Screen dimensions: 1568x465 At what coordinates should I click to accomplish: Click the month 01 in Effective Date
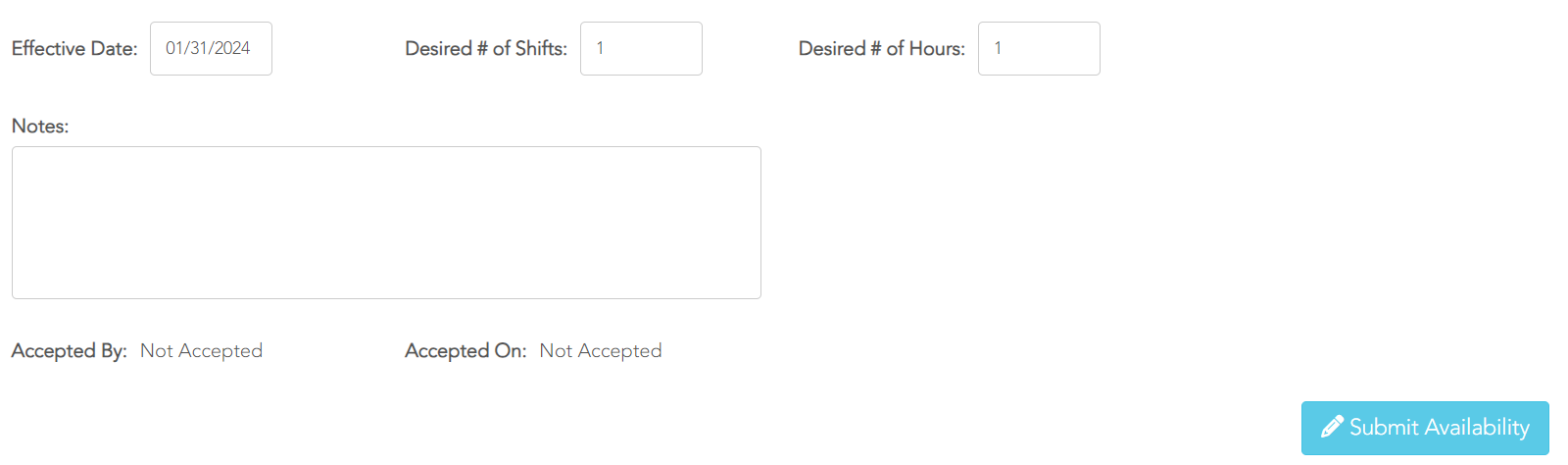tap(174, 48)
